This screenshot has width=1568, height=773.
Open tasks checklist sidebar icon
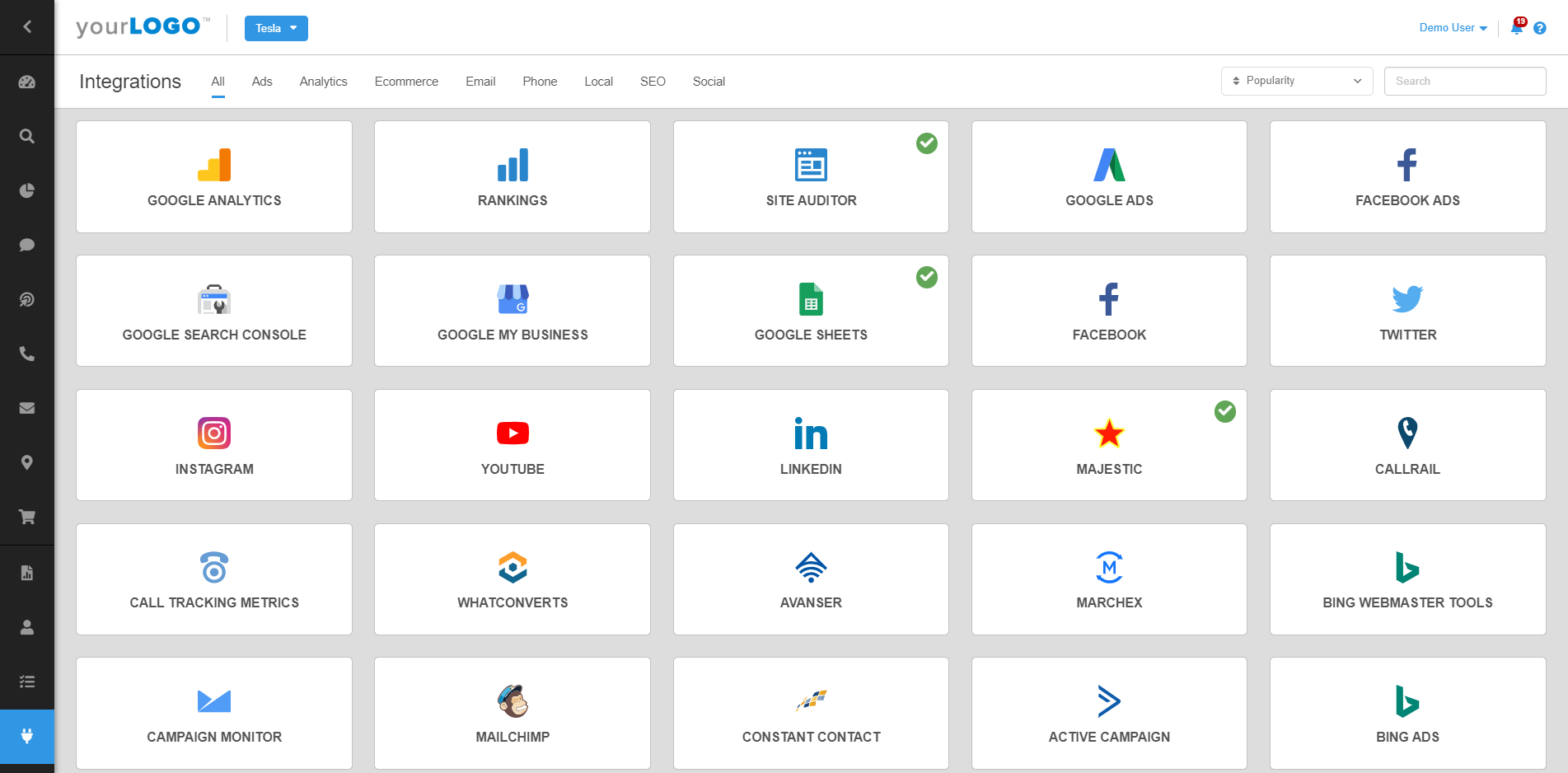pos(27,682)
